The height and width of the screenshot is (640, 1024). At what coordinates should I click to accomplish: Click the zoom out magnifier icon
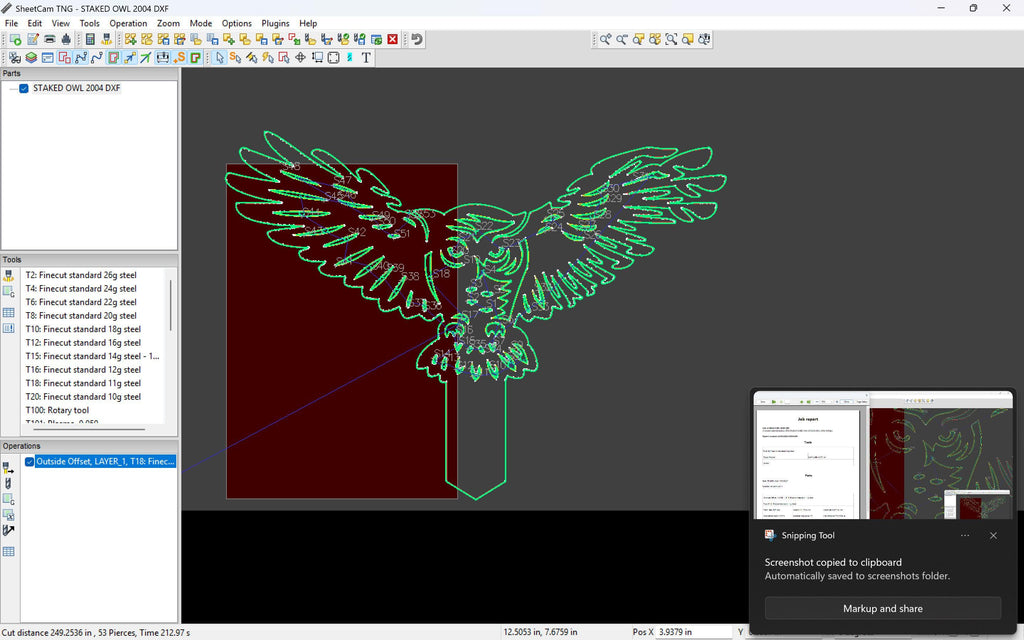coord(622,39)
